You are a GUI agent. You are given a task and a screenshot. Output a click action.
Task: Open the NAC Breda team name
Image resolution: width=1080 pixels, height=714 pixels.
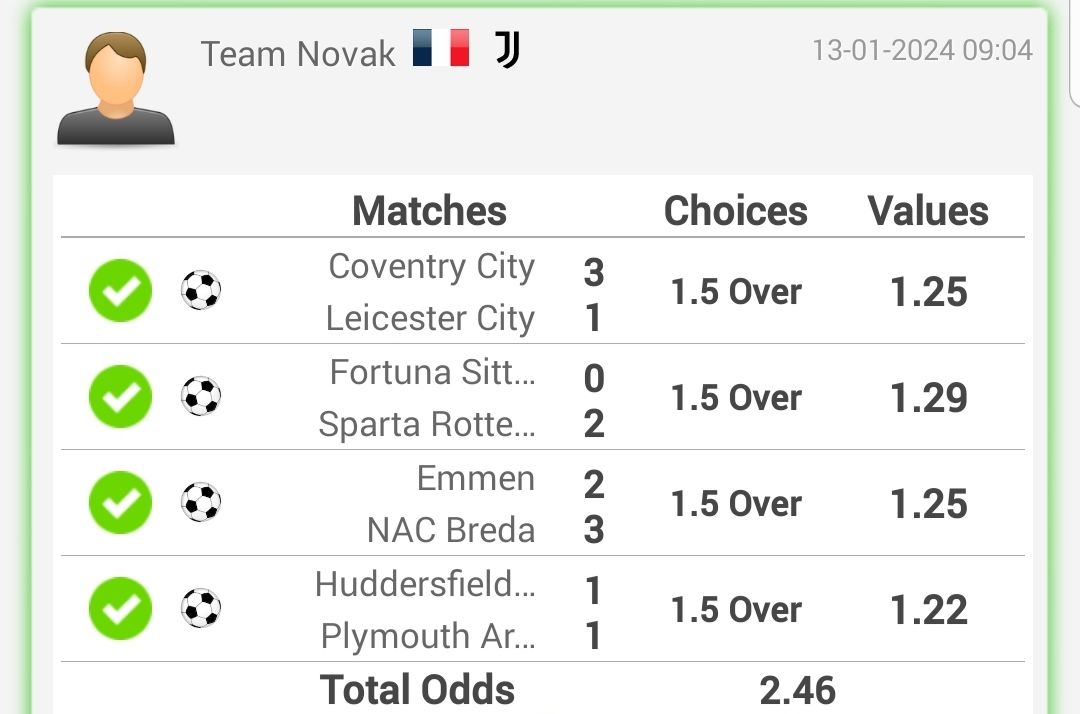tap(451, 530)
